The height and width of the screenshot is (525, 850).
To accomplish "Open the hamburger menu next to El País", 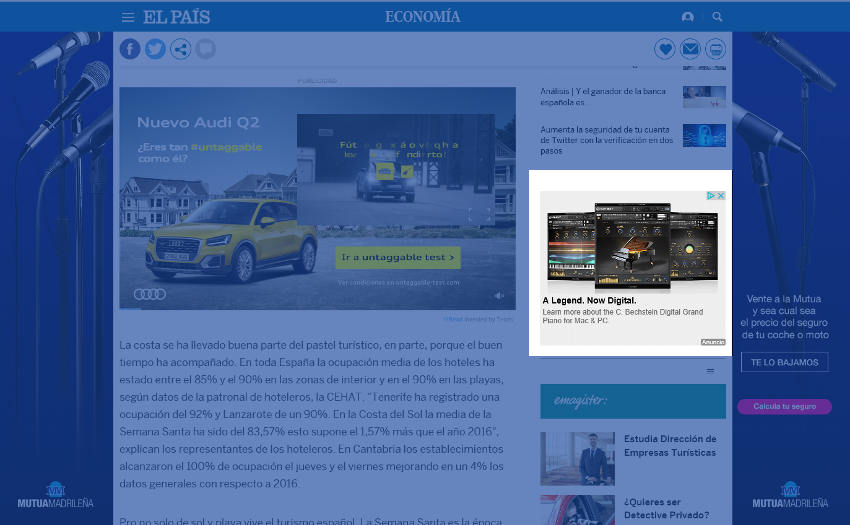I will pyautogui.click(x=128, y=17).
